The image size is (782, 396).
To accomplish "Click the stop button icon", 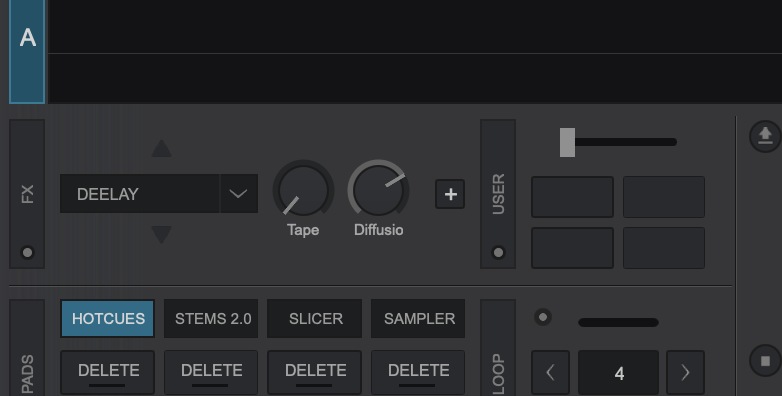I will tap(765, 361).
